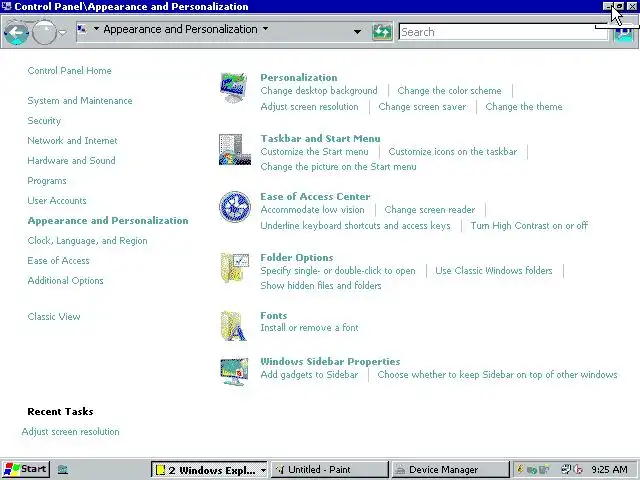Open Programs category in sidebar
640x480 pixels.
[47, 180]
